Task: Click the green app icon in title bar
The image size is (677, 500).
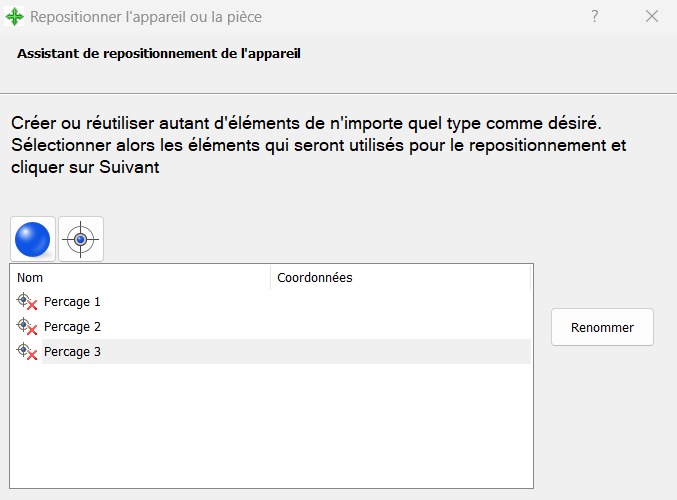Action: (x=15, y=17)
